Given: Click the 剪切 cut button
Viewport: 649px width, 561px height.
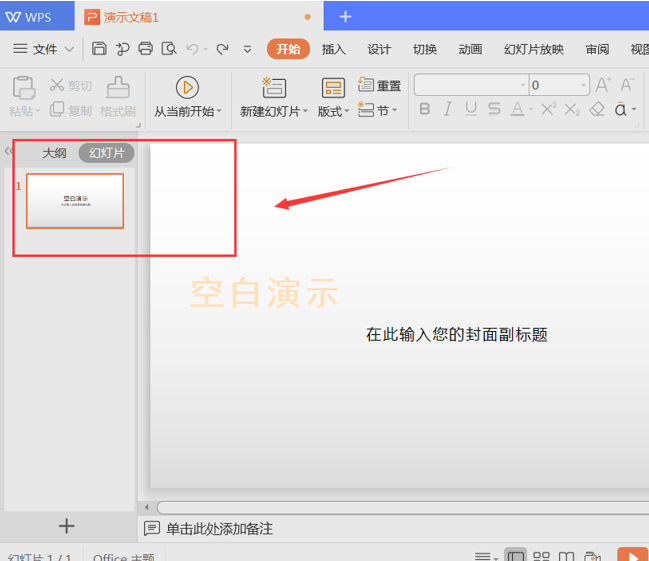Looking at the screenshot, I should 71,85.
